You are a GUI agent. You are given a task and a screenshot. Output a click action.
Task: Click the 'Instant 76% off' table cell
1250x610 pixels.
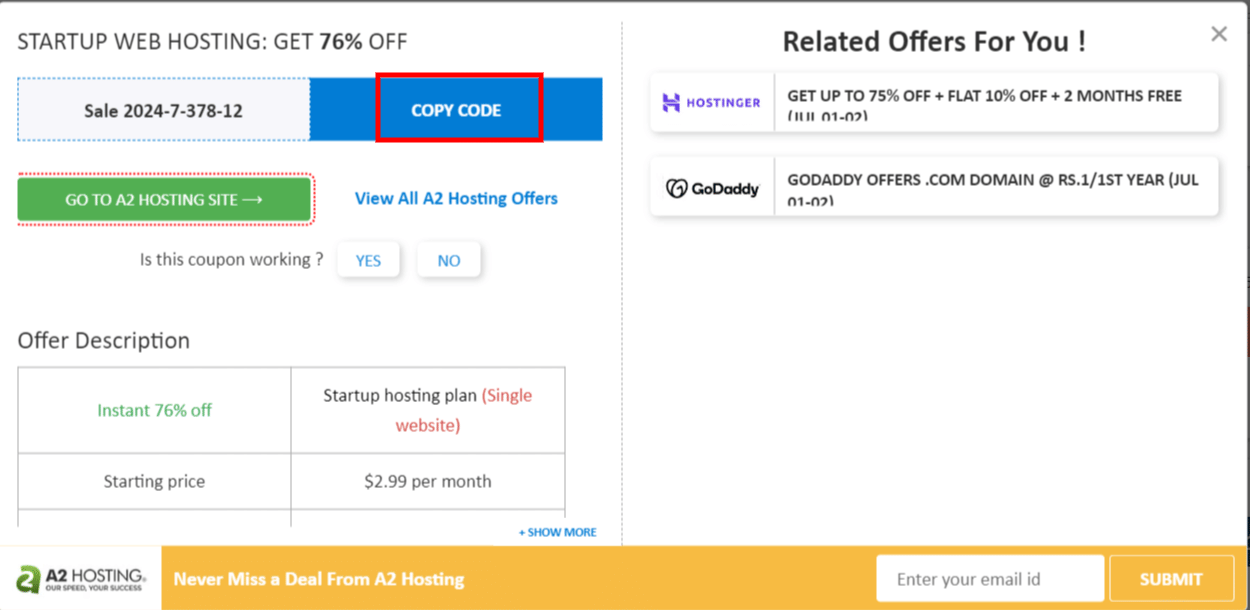154,410
